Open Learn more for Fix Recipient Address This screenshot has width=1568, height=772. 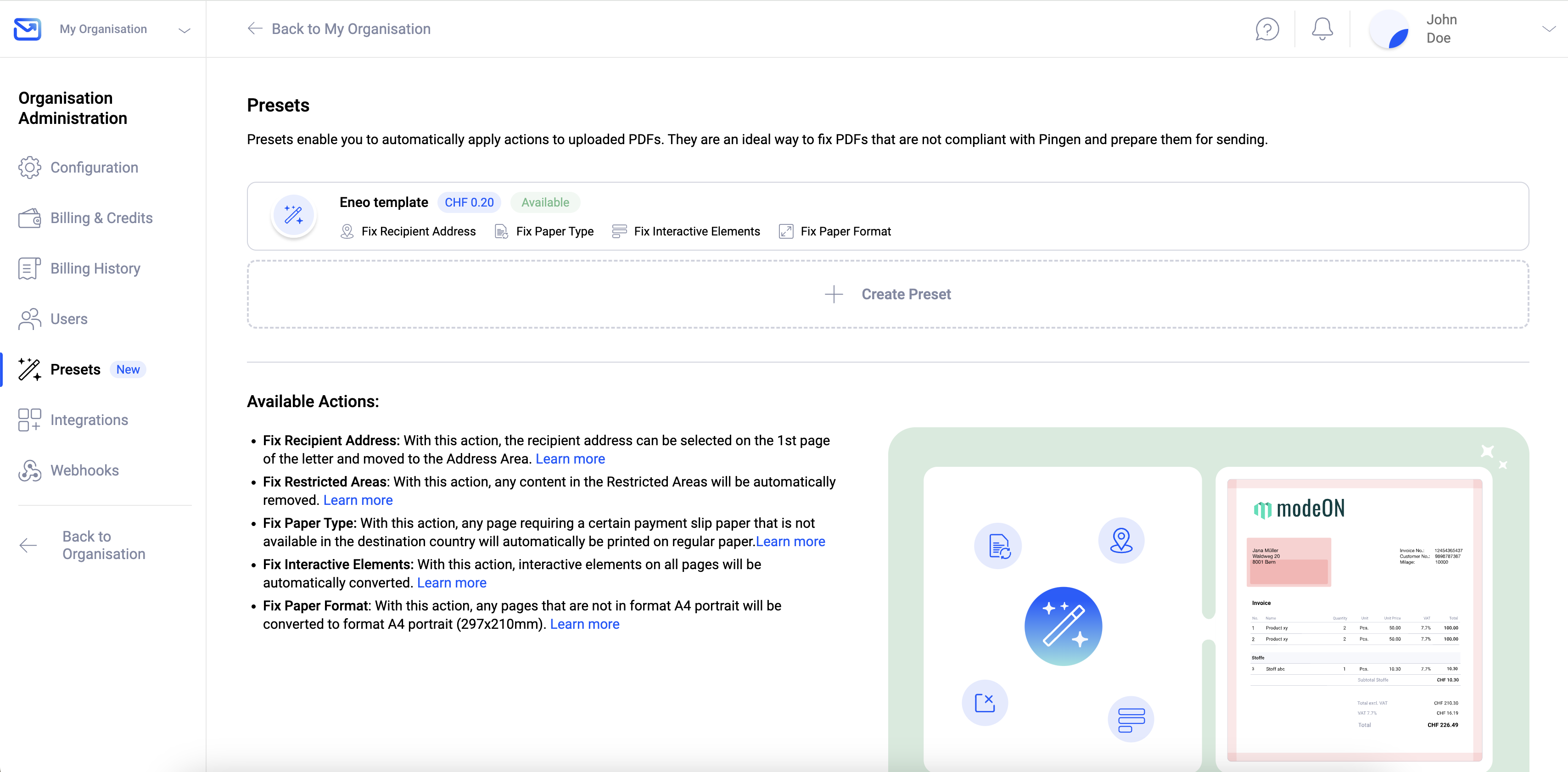point(570,459)
